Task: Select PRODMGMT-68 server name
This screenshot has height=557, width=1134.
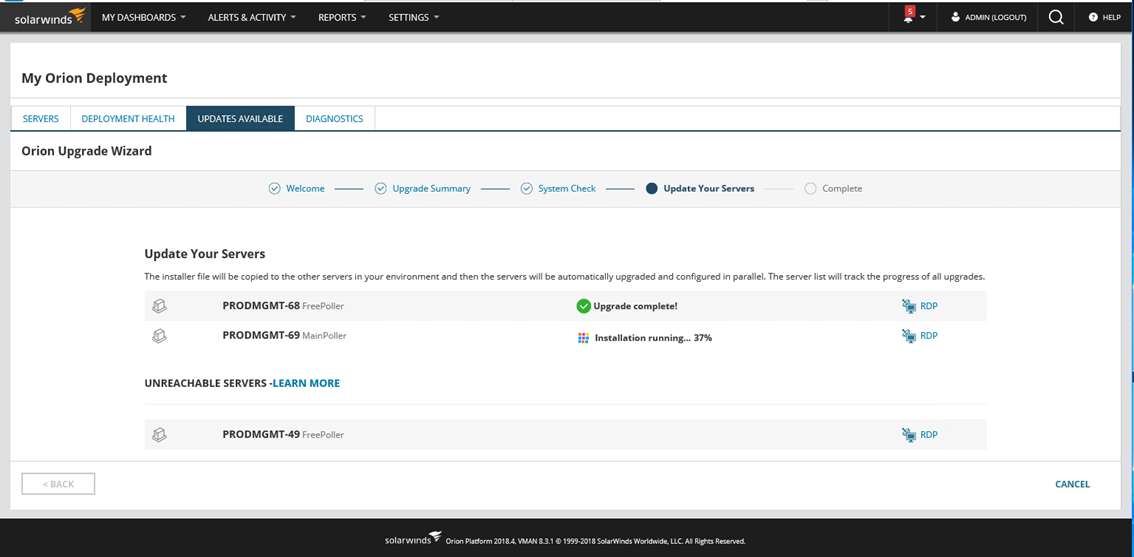Action: 261,305
